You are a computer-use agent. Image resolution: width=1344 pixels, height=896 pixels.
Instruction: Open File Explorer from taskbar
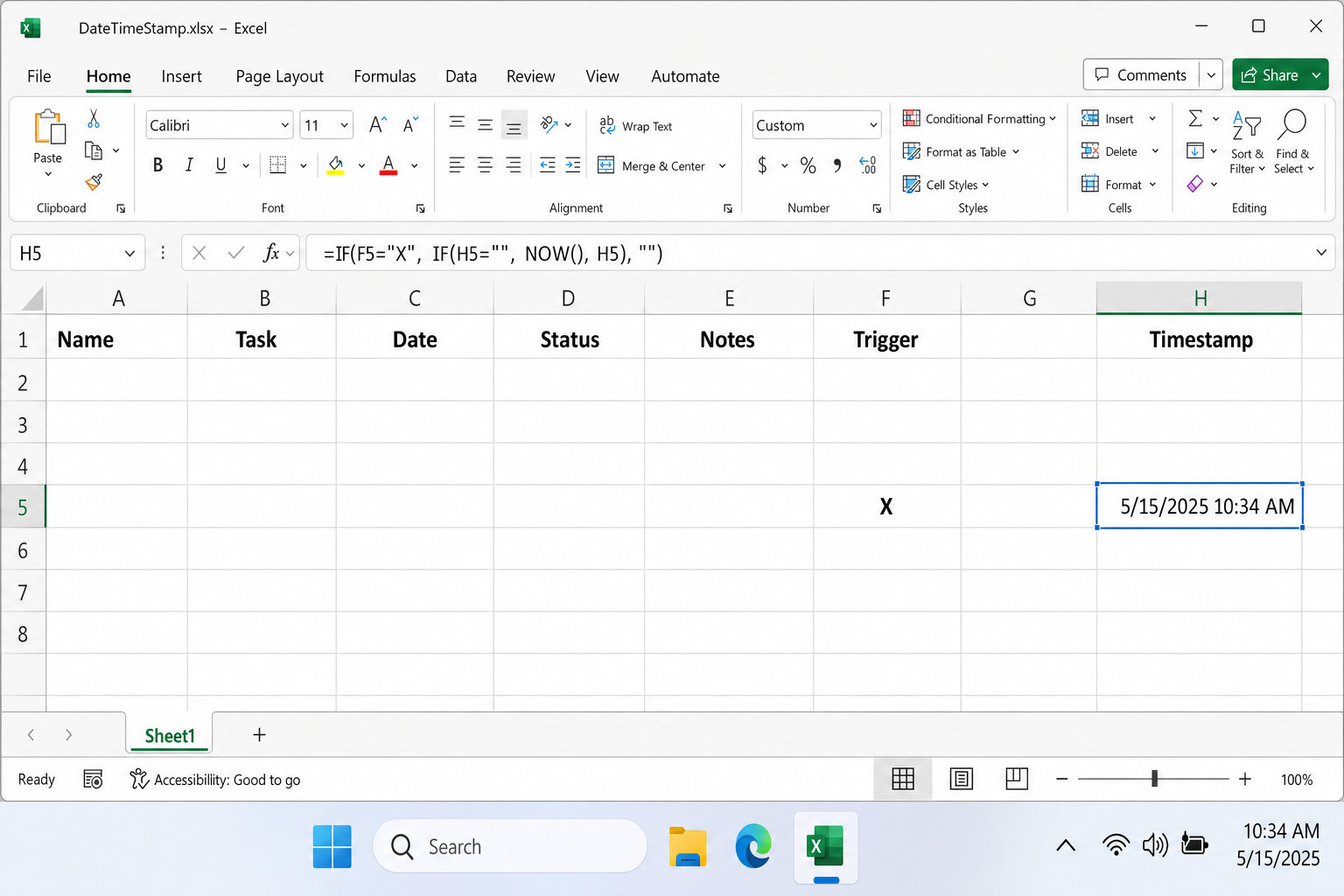(688, 847)
